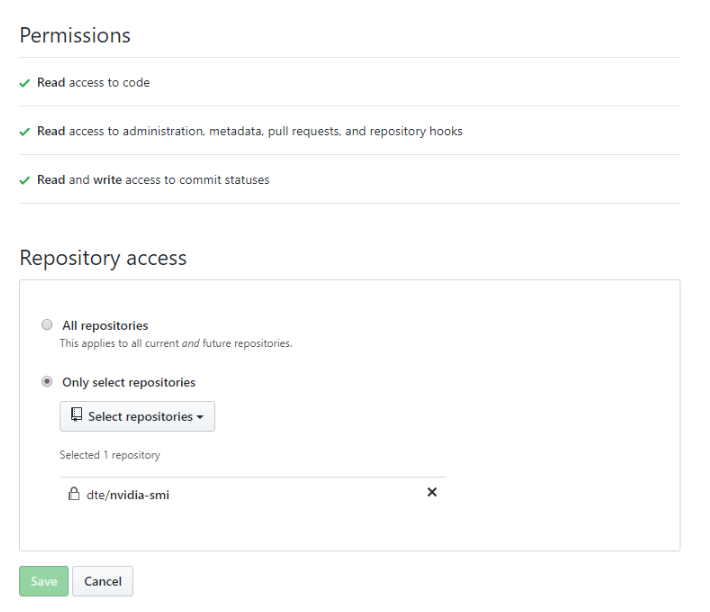The height and width of the screenshot is (612, 710).
Task: Select the All repositories radio button
Action: (47, 325)
